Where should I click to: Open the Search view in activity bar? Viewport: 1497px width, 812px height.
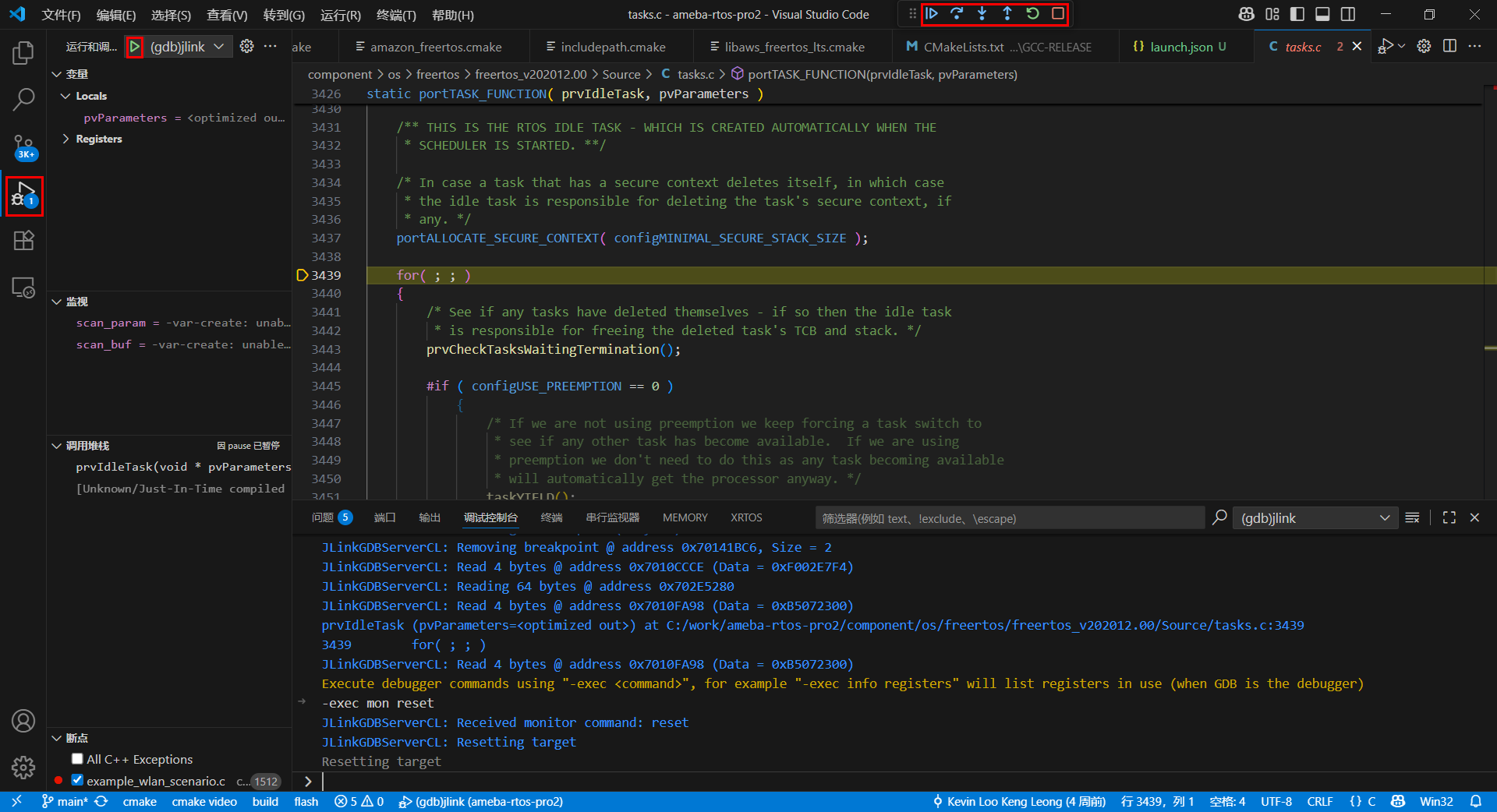tap(23, 100)
